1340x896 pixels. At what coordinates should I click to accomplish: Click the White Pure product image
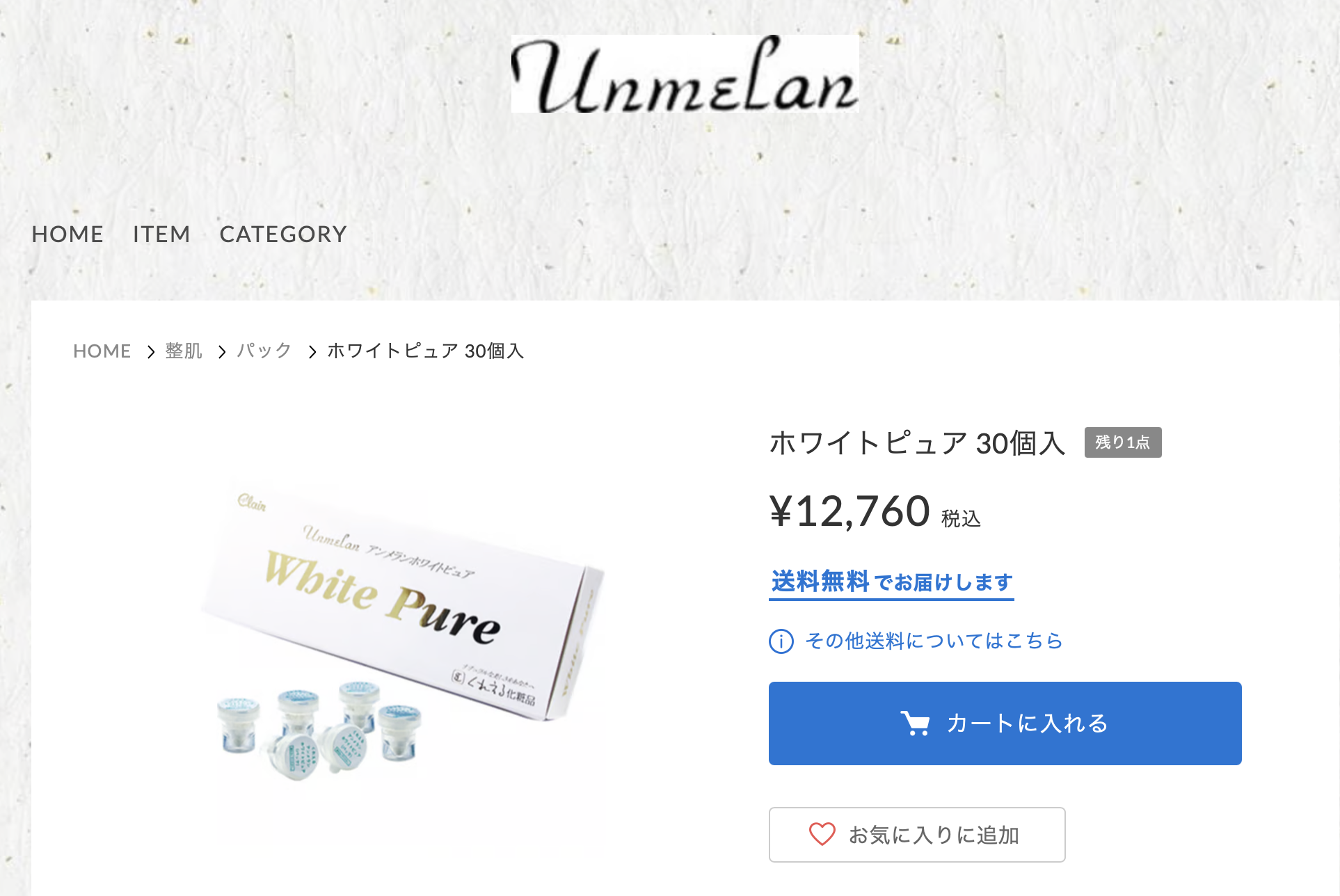404,633
